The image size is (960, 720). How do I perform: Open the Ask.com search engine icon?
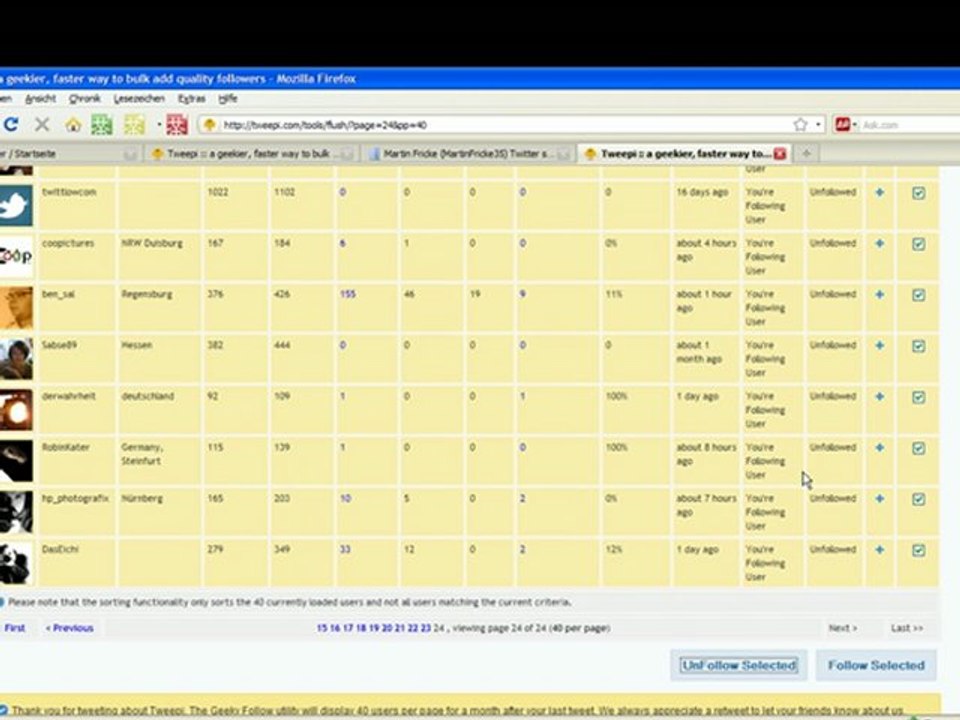point(843,125)
